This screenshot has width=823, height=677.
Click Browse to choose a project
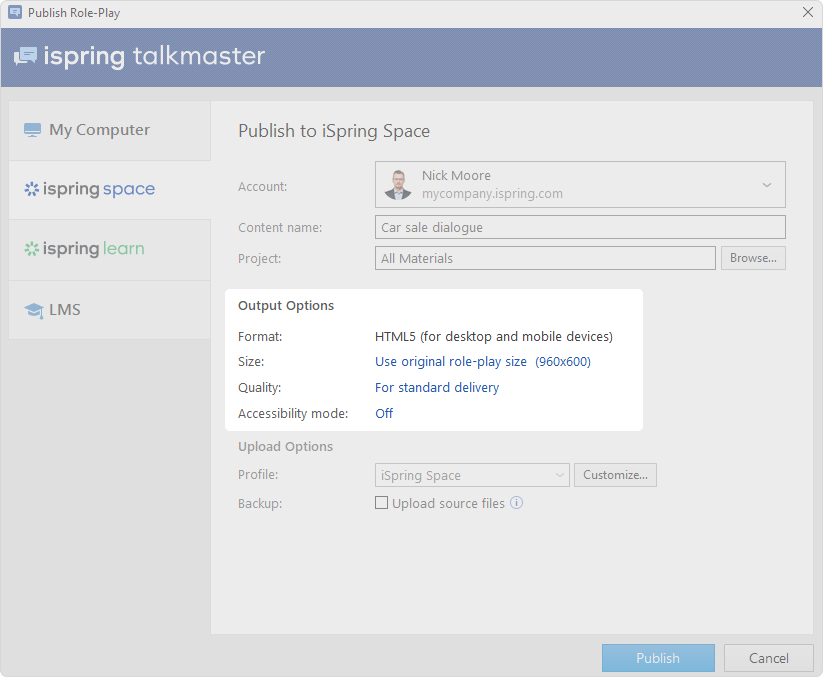[x=753, y=258]
